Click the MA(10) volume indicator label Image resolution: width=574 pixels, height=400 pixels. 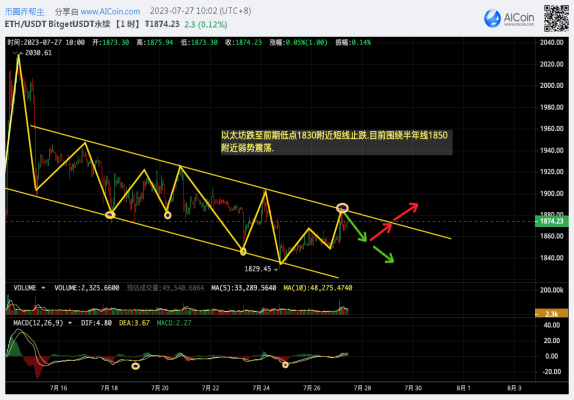318,288
